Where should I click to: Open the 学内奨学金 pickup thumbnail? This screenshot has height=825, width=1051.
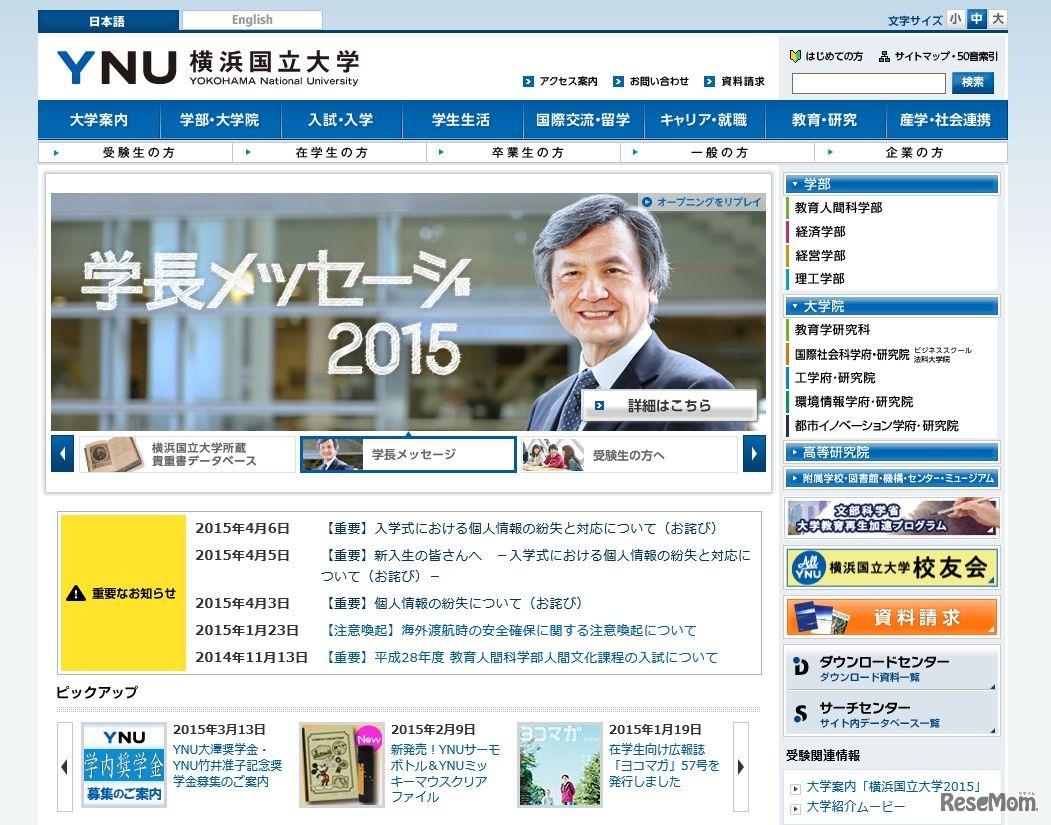(x=124, y=765)
